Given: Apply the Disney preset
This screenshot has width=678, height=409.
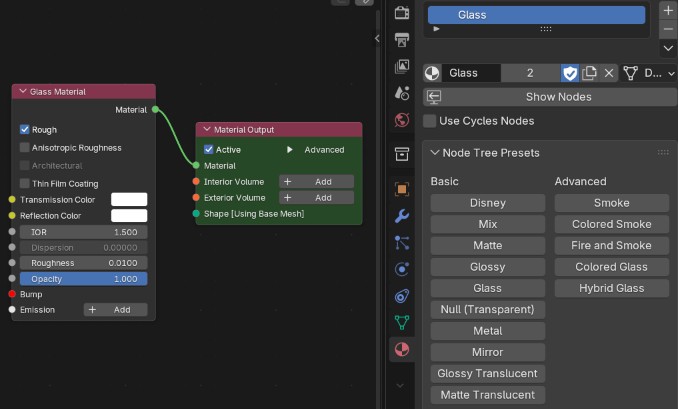Looking at the screenshot, I should [x=488, y=203].
